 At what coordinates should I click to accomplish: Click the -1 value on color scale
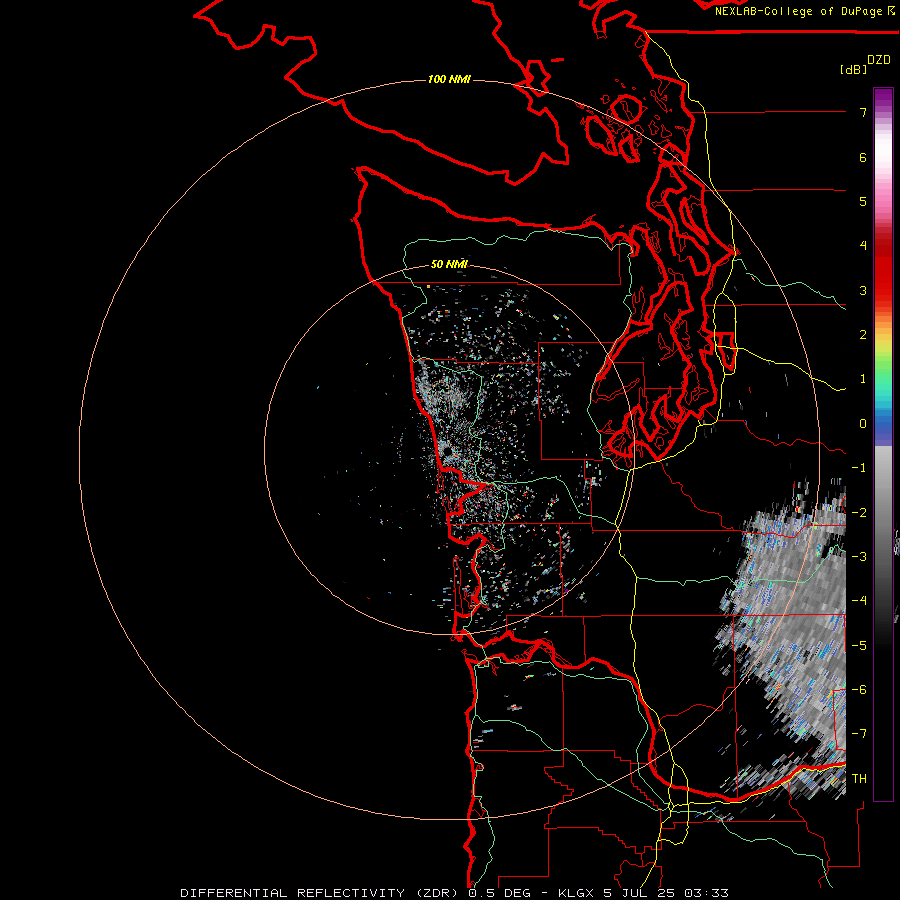point(859,468)
